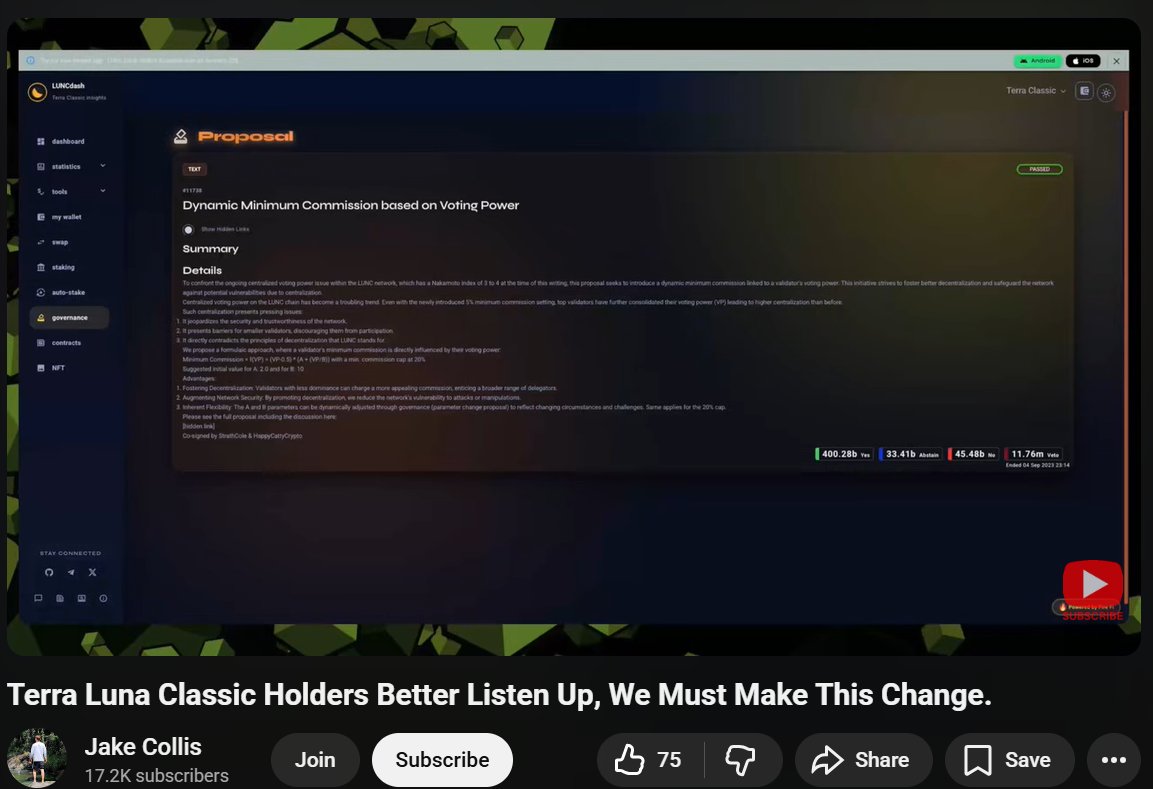The image size is (1153, 789).
Task: Click the 33.41b Abstain vote tally
Action: (x=910, y=454)
